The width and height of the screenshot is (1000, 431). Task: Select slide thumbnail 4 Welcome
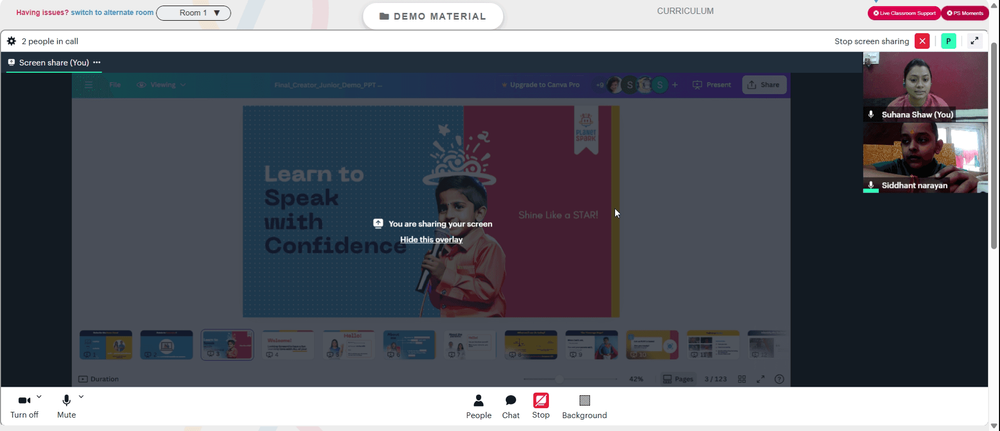[x=288, y=345]
